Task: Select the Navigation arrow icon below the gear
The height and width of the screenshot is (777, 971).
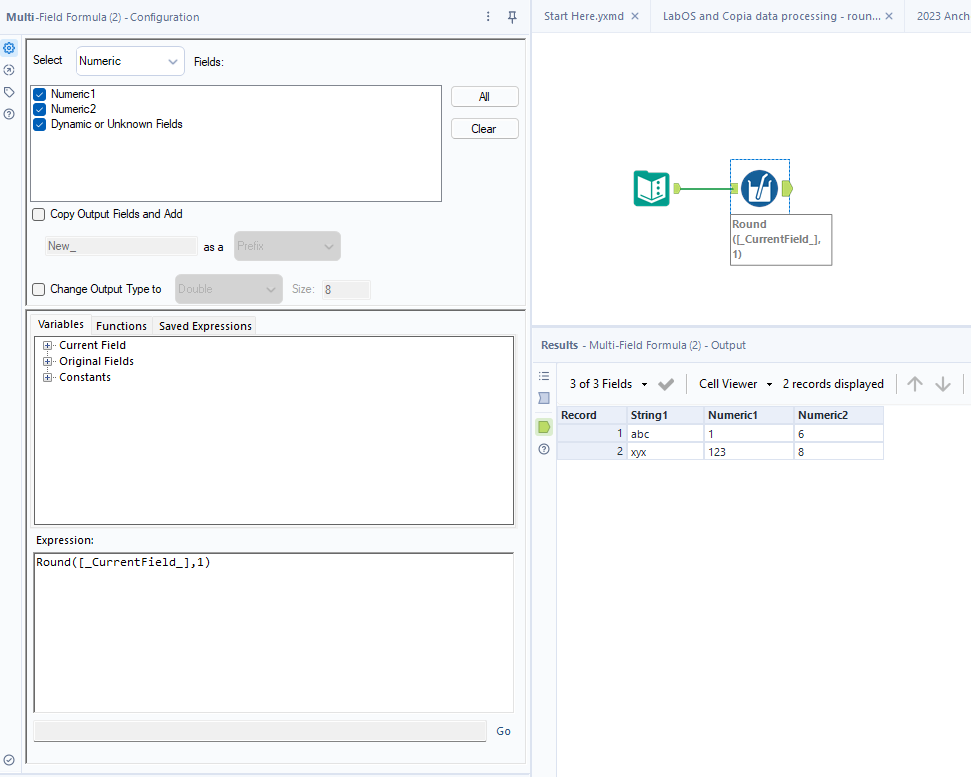Action: coord(9,70)
